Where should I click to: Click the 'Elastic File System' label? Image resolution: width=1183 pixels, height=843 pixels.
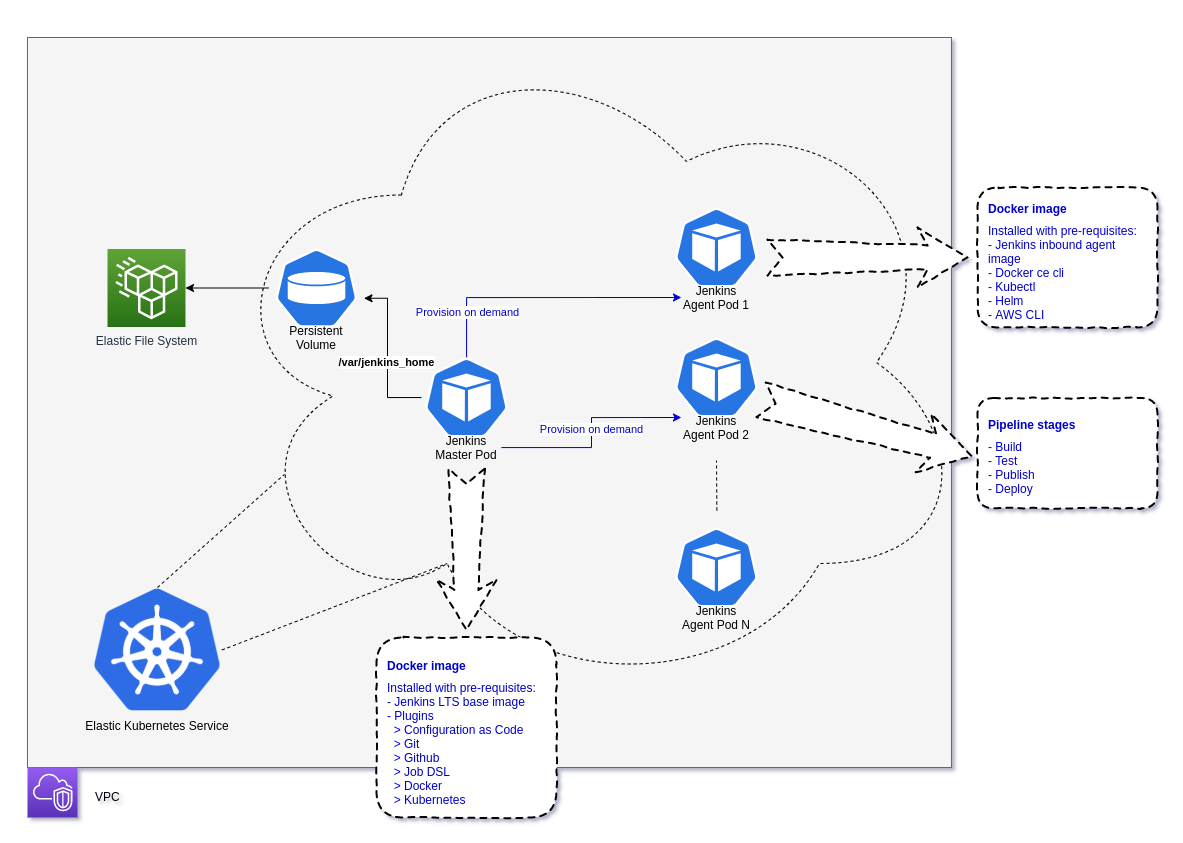tap(146, 341)
